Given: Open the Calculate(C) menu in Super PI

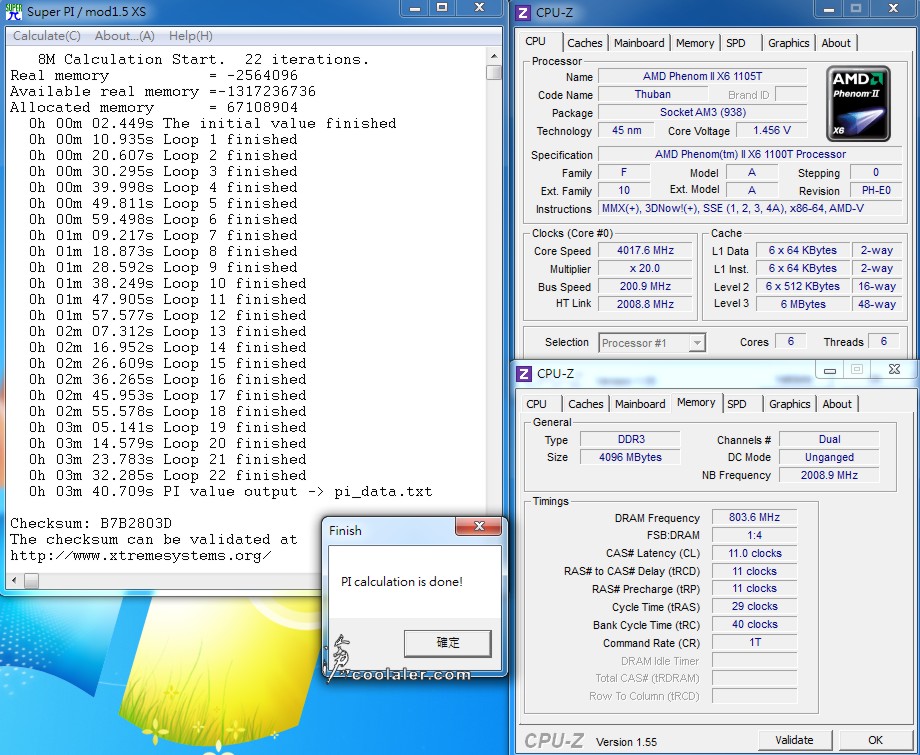Looking at the screenshot, I should [46, 36].
